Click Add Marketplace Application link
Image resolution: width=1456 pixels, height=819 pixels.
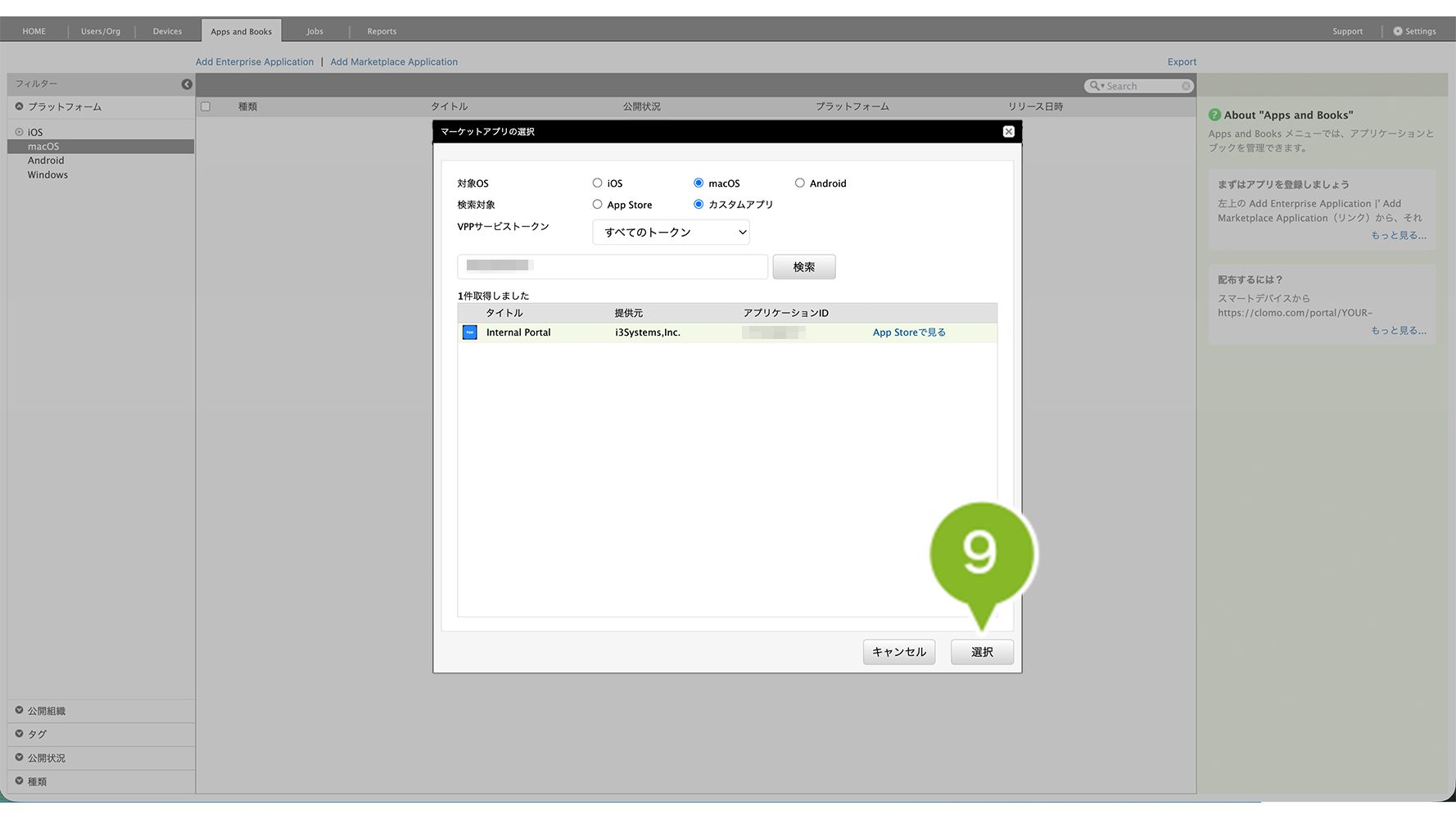[394, 62]
